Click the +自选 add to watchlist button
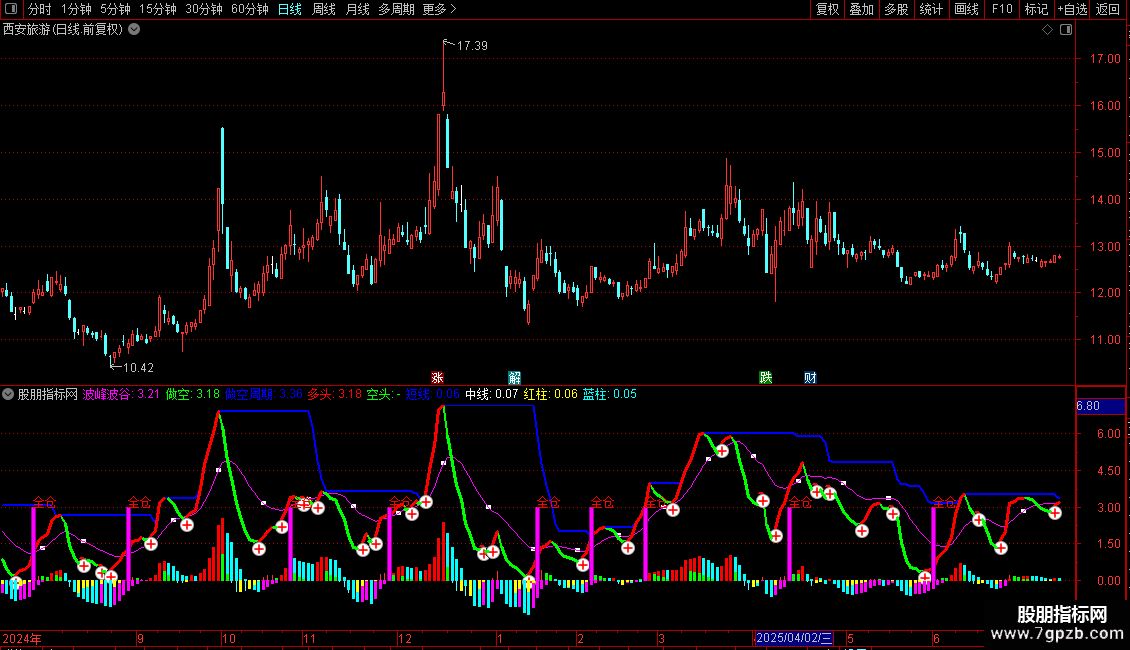Screen dimensions: 1130x650 point(1072,9)
